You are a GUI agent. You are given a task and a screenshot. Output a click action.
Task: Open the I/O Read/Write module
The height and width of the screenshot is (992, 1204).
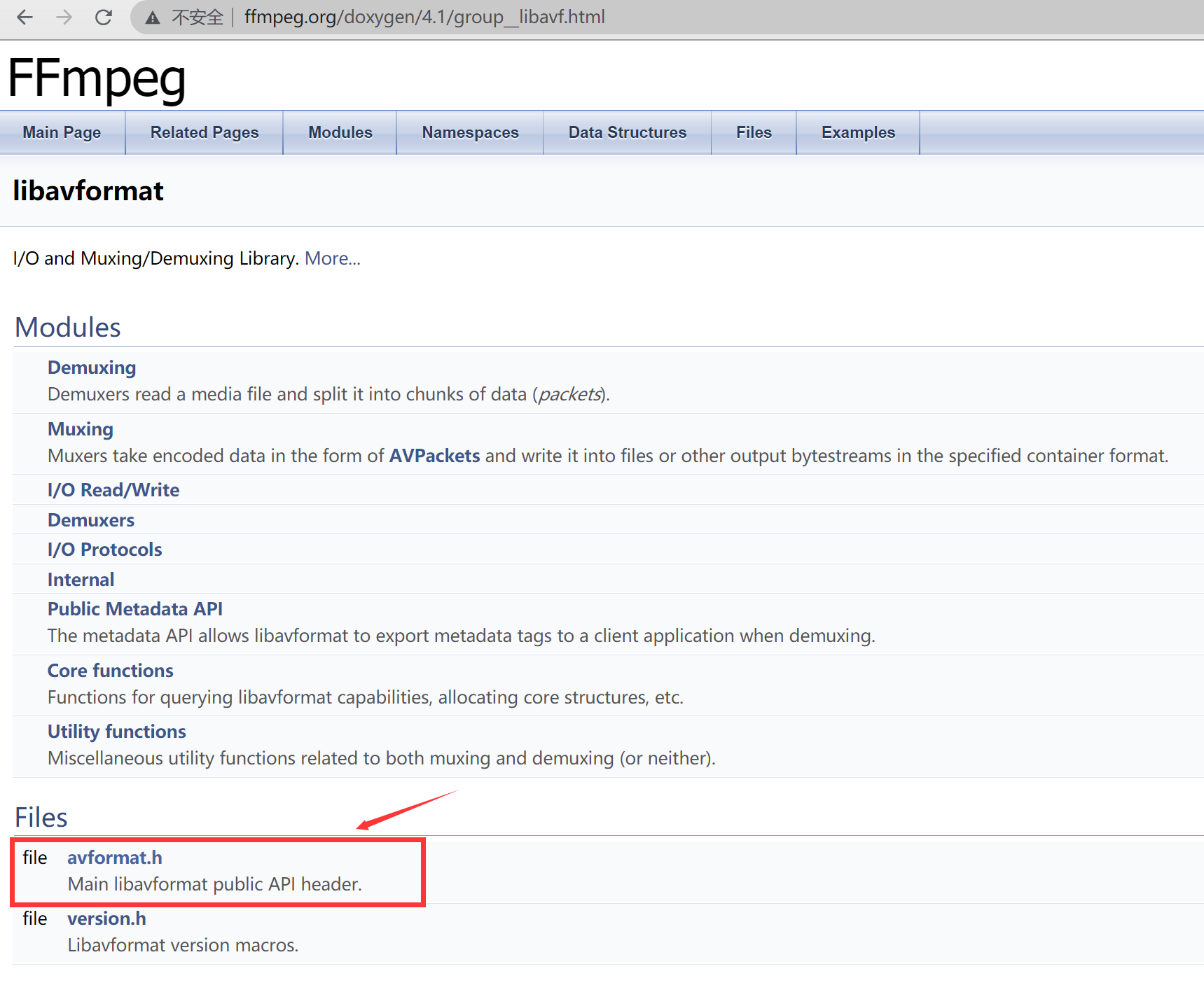point(113,490)
